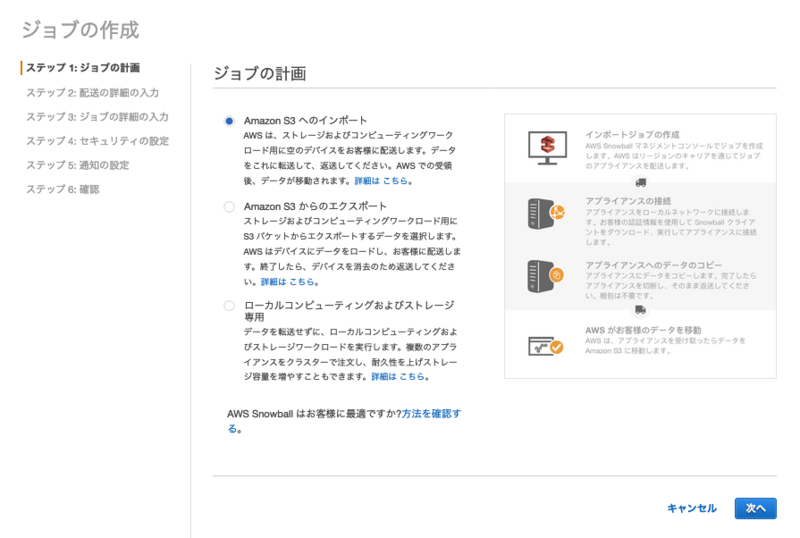Click the AWS がお客様のデータを移動 heading

point(643,330)
